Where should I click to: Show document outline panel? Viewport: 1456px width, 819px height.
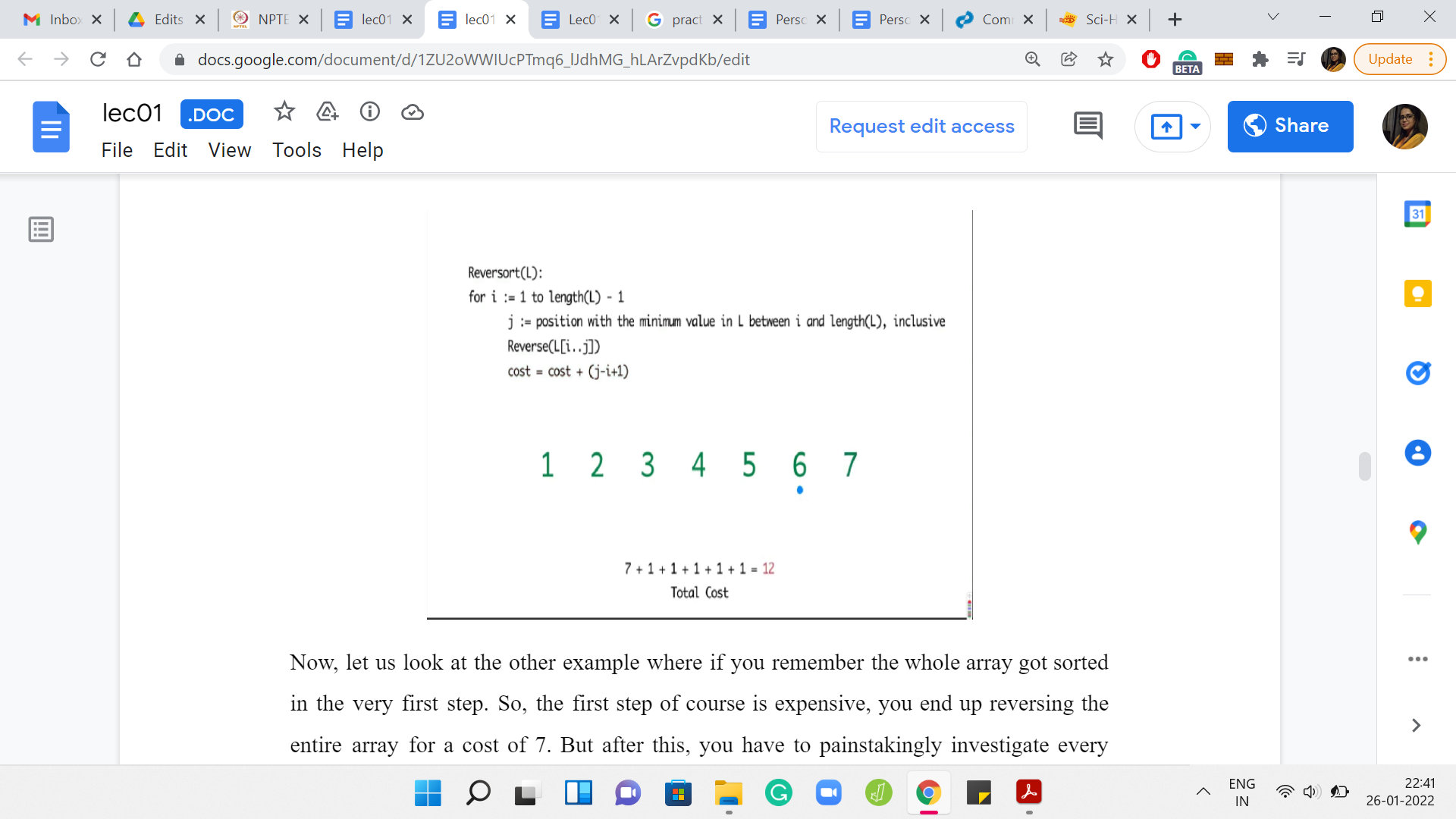(x=41, y=229)
